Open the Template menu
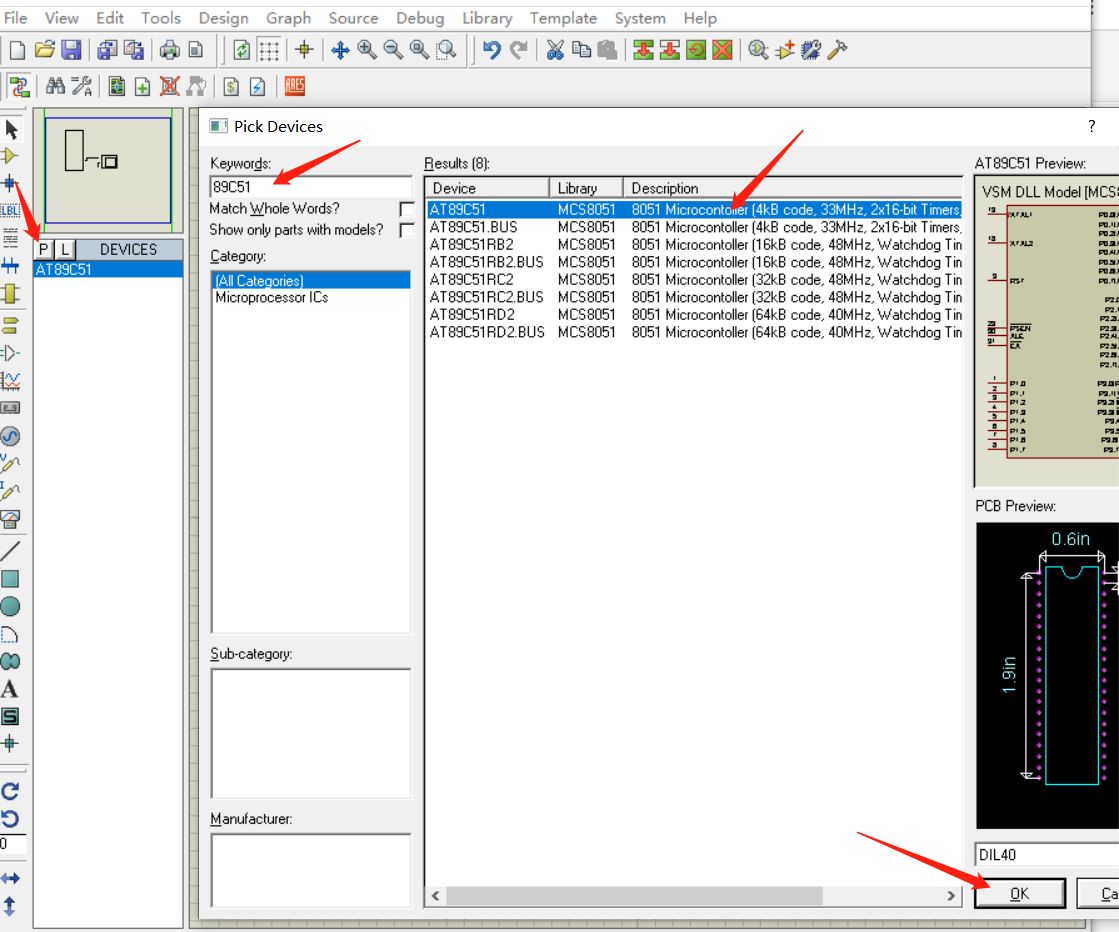This screenshot has width=1119, height=932. pyautogui.click(x=563, y=18)
